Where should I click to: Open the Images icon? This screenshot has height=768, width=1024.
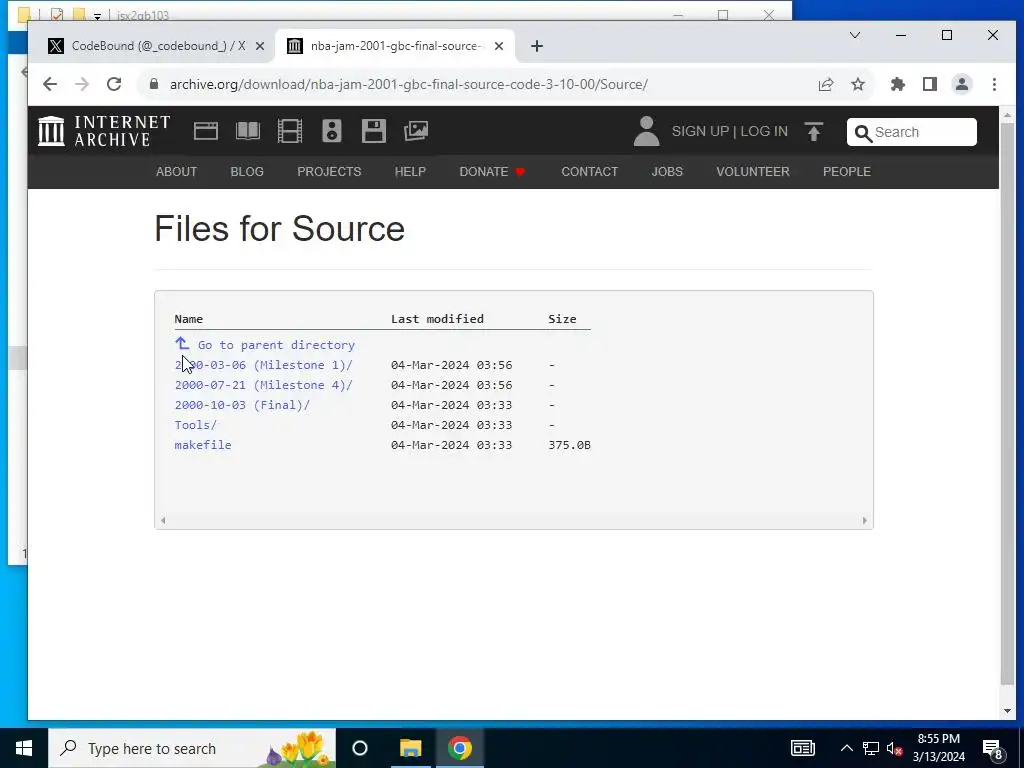[415, 131]
